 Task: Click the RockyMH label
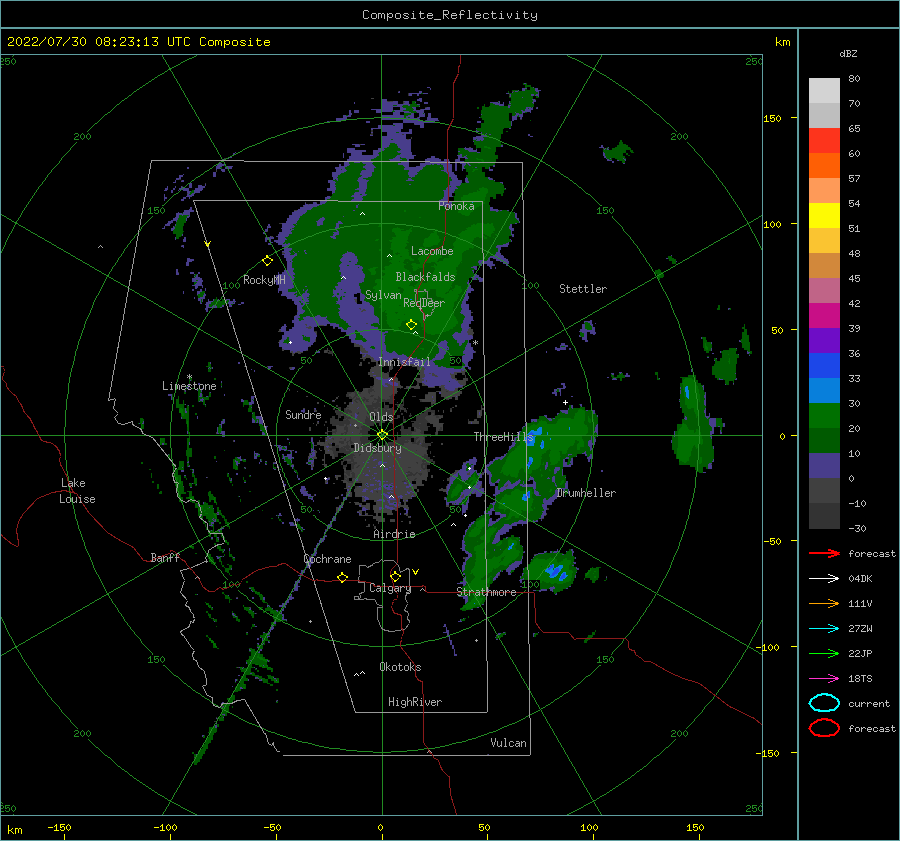[264, 280]
